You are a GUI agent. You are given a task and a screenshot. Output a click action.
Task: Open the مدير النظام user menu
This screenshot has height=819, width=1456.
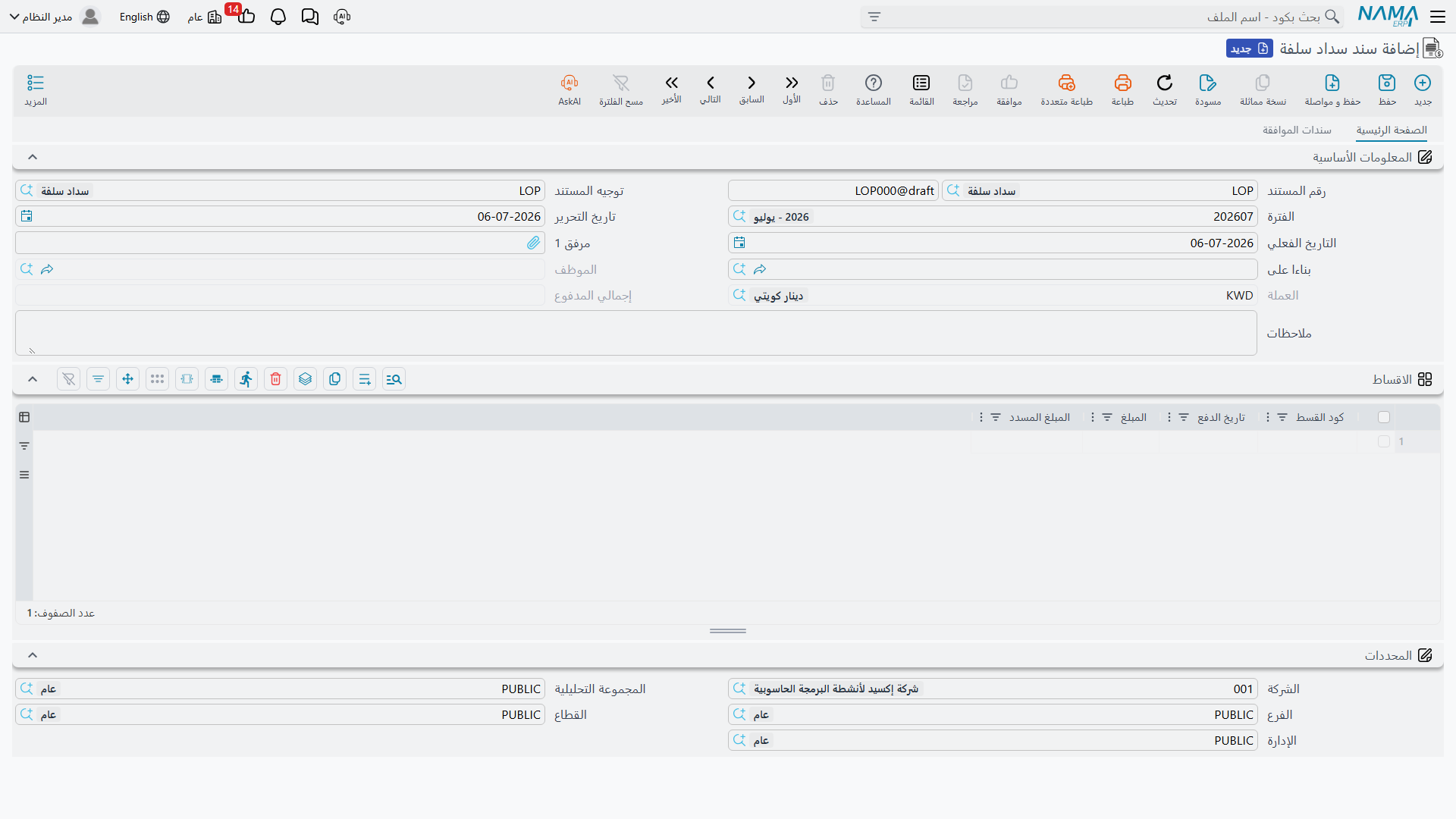click(55, 17)
